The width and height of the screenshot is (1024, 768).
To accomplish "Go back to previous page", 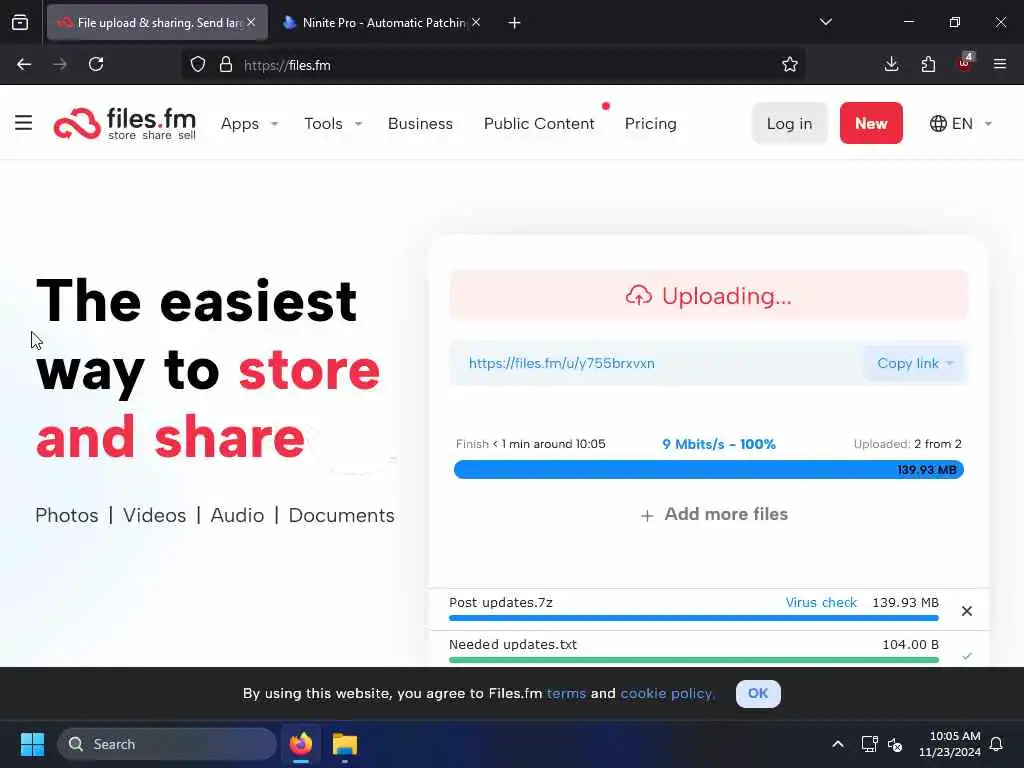I will tap(24, 64).
